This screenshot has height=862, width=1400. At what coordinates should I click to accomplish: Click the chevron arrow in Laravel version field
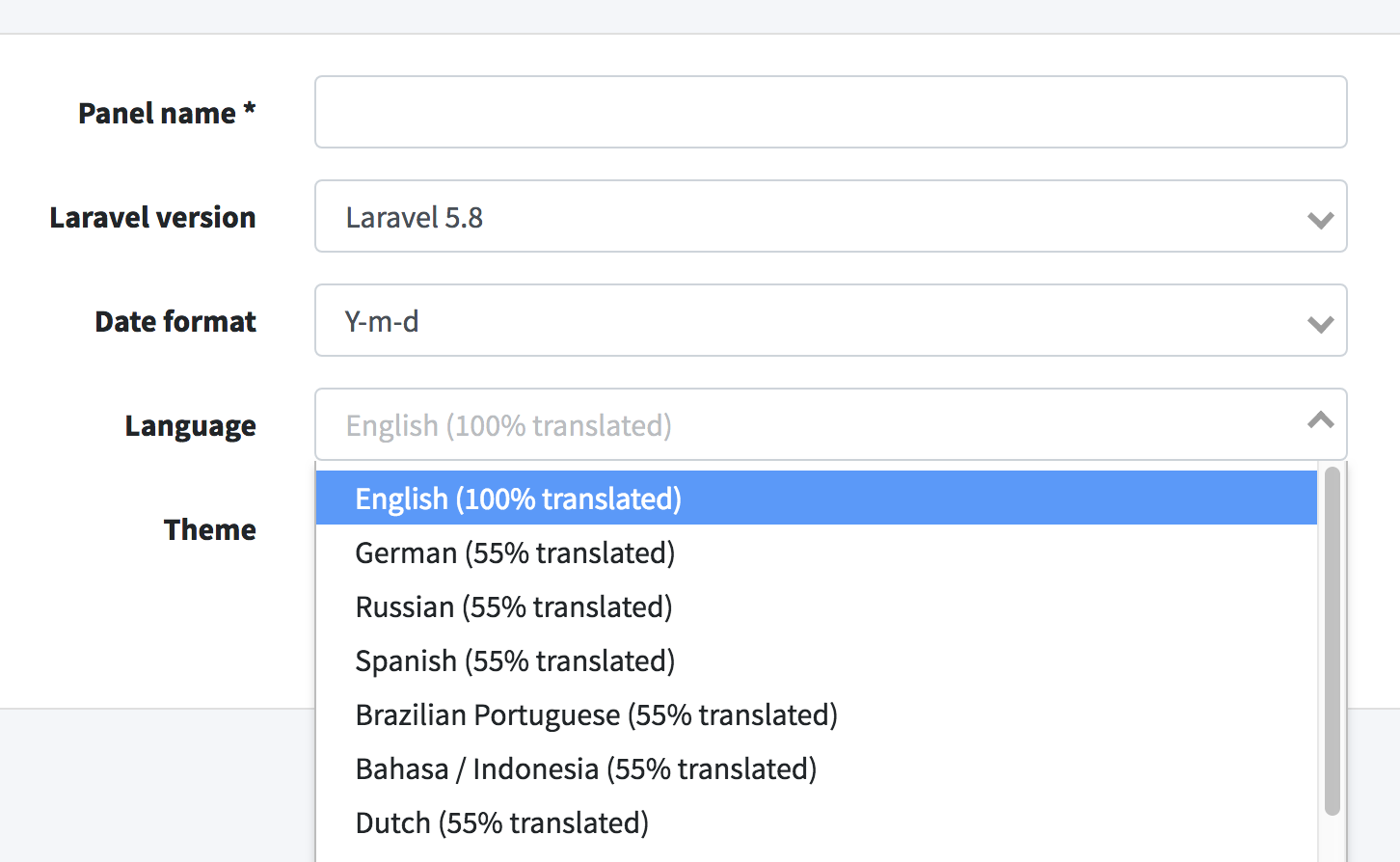pos(1320,220)
